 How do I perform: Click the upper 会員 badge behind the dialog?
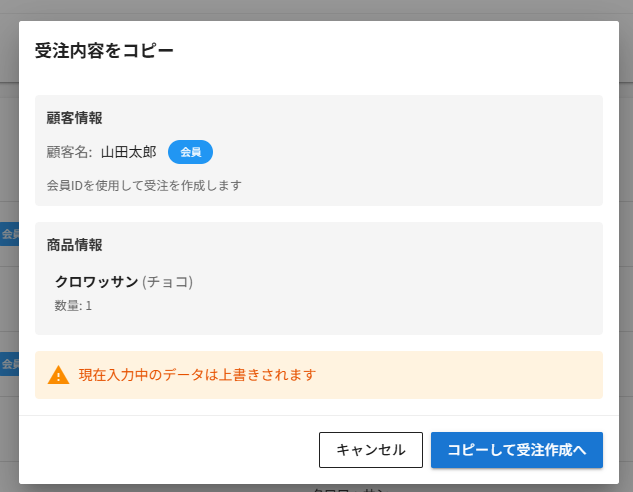(9, 234)
